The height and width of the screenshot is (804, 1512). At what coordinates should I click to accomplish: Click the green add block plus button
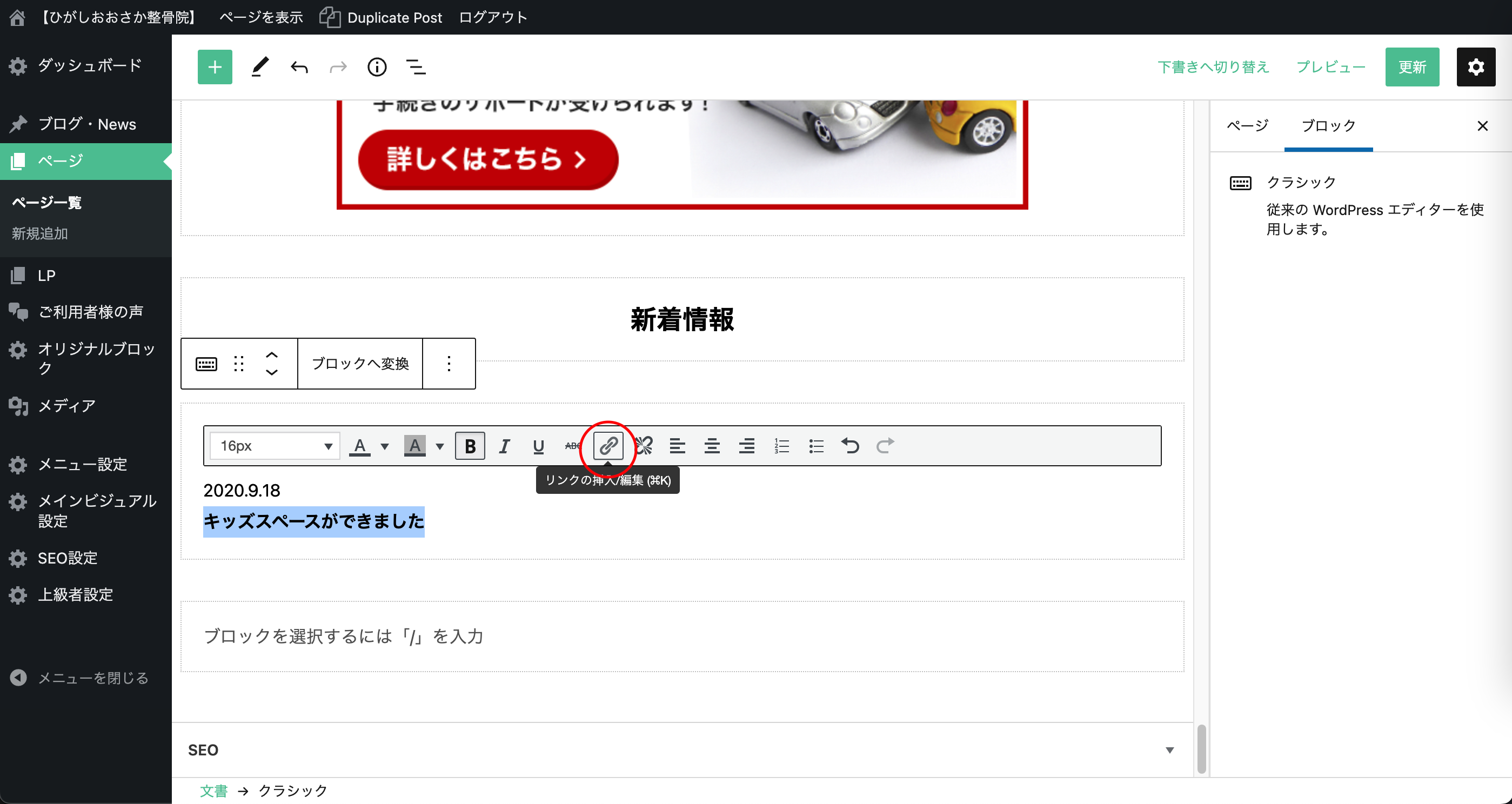pos(215,67)
